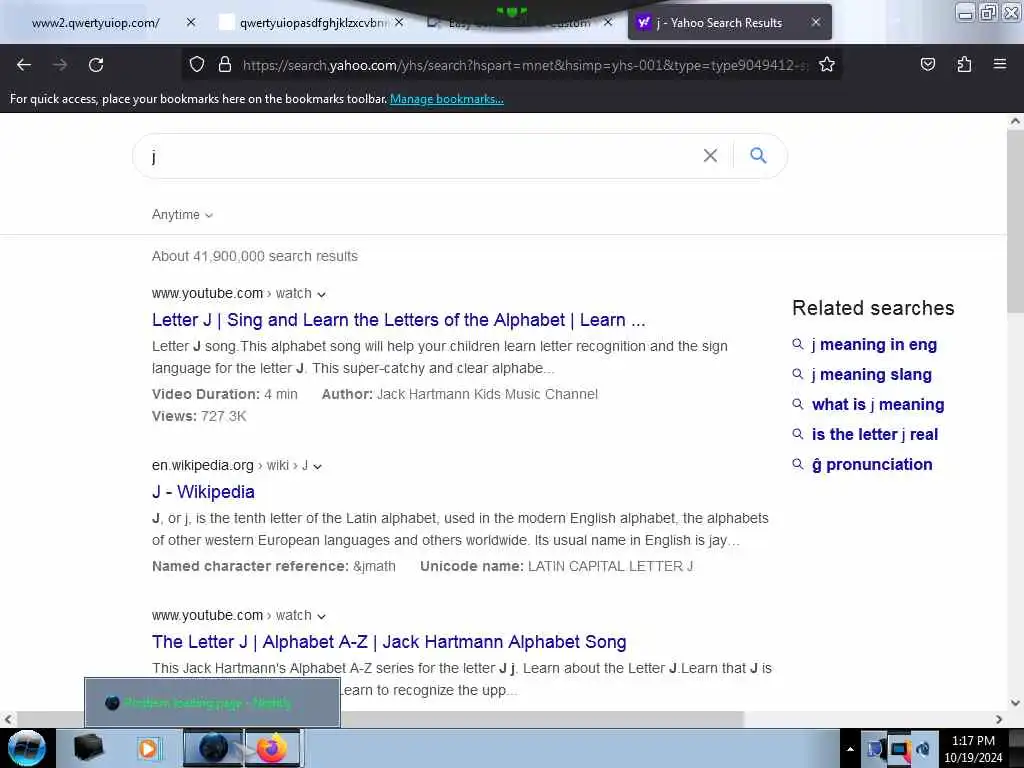1024x768 pixels.
Task: Click magnifier icon beside 'is the letter j real'
Action: pyautogui.click(x=797, y=434)
